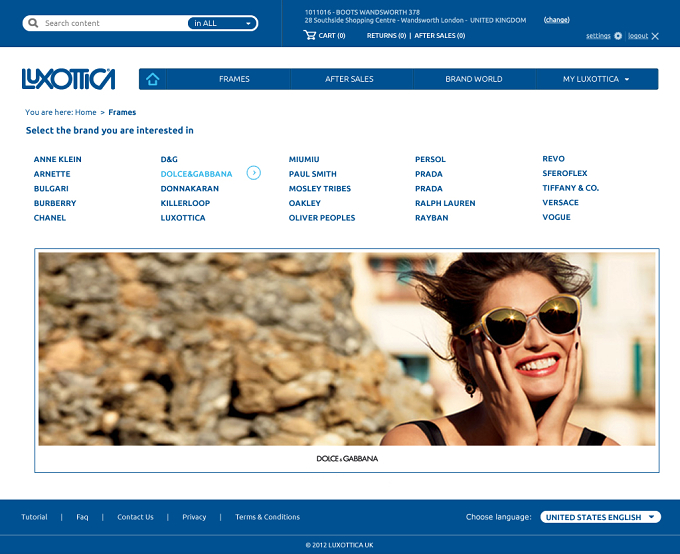The image size is (680, 554).
Task: Click the shopping cart icon
Action: pyautogui.click(x=310, y=35)
